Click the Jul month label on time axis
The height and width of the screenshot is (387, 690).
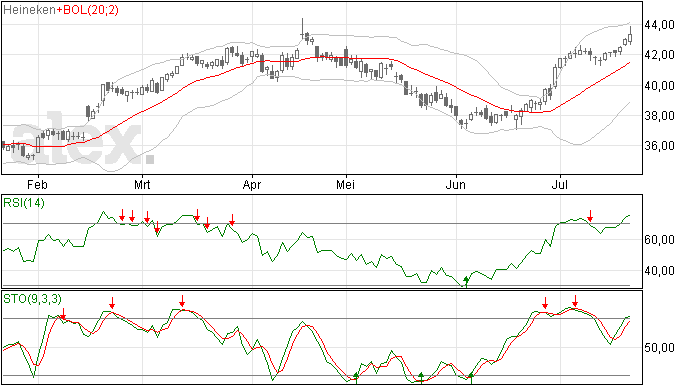pyautogui.click(x=560, y=184)
